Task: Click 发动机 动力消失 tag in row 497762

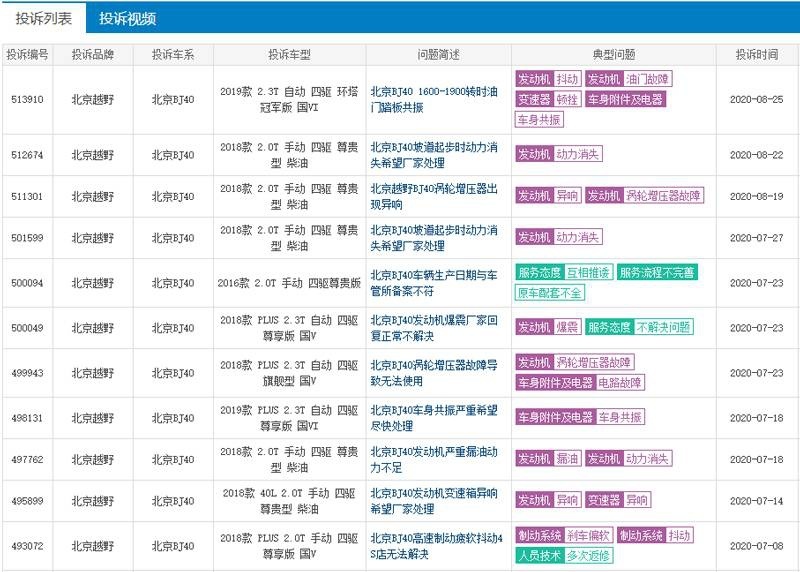Action: click(629, 458)
